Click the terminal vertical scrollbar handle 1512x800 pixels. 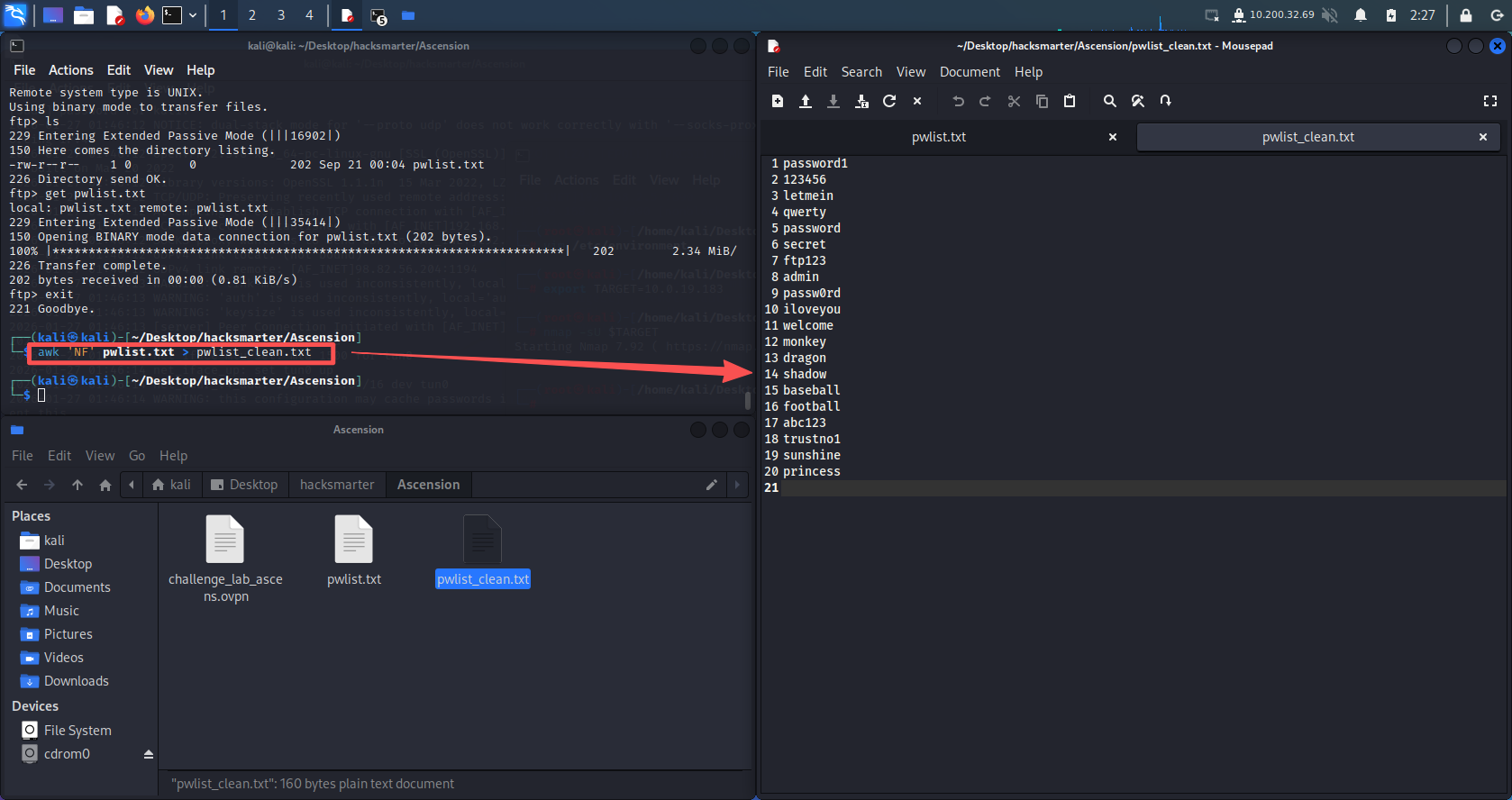coord(748,399)
